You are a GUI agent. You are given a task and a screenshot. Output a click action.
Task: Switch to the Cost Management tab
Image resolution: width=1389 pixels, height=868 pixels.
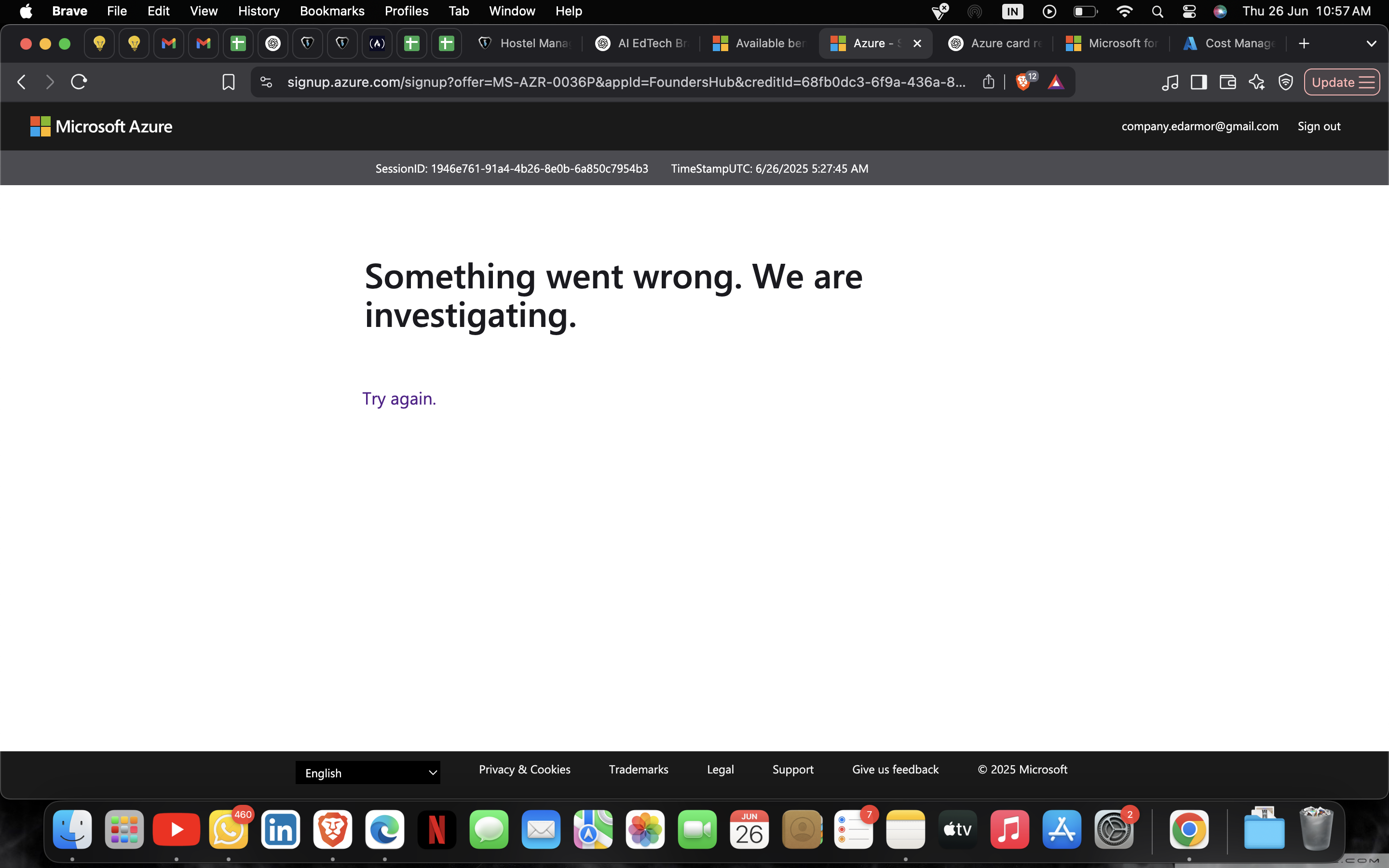[1234, 43]
